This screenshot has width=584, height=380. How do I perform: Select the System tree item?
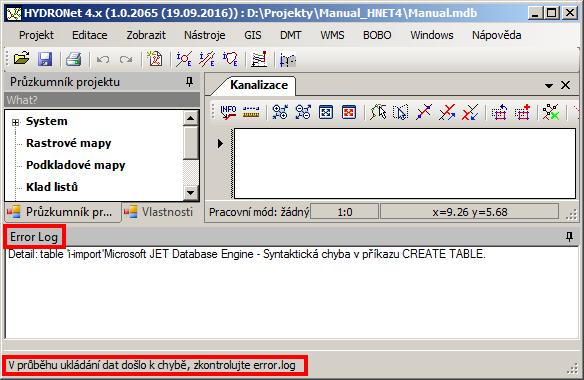(x=47, y=121)
